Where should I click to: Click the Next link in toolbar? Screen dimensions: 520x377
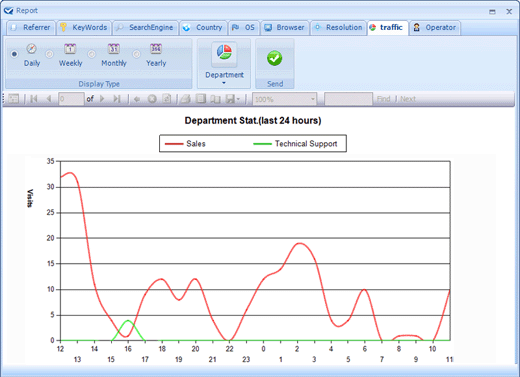pos(408,99)
